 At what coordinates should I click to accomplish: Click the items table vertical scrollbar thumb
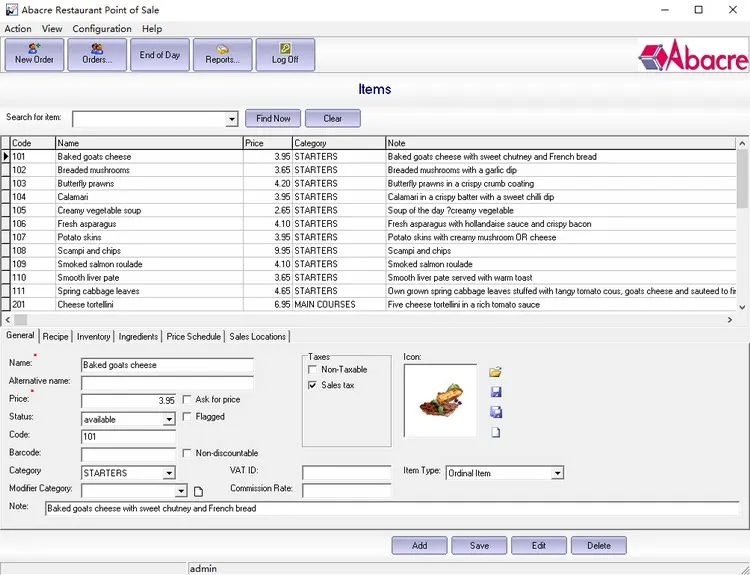pyautogui.click(x=742, y=178)
